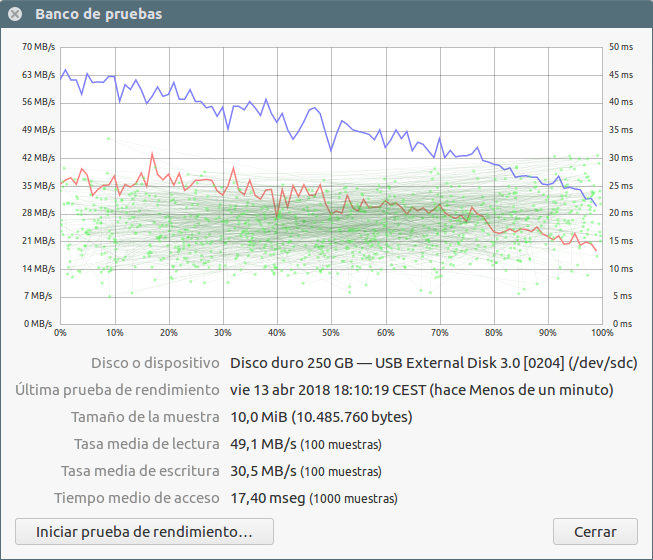Viewport: 653px width, 560px height.
Task: Click the window close icon in title bar
Action: click(x=15, y=15)
